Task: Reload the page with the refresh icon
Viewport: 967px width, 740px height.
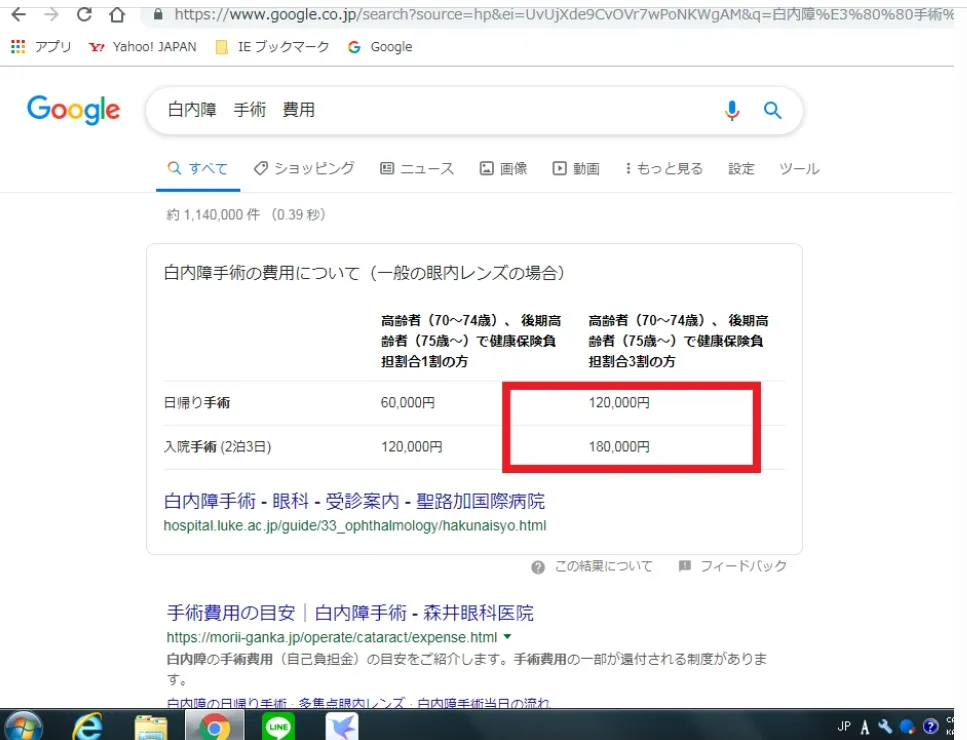Action: coord(84,14)
